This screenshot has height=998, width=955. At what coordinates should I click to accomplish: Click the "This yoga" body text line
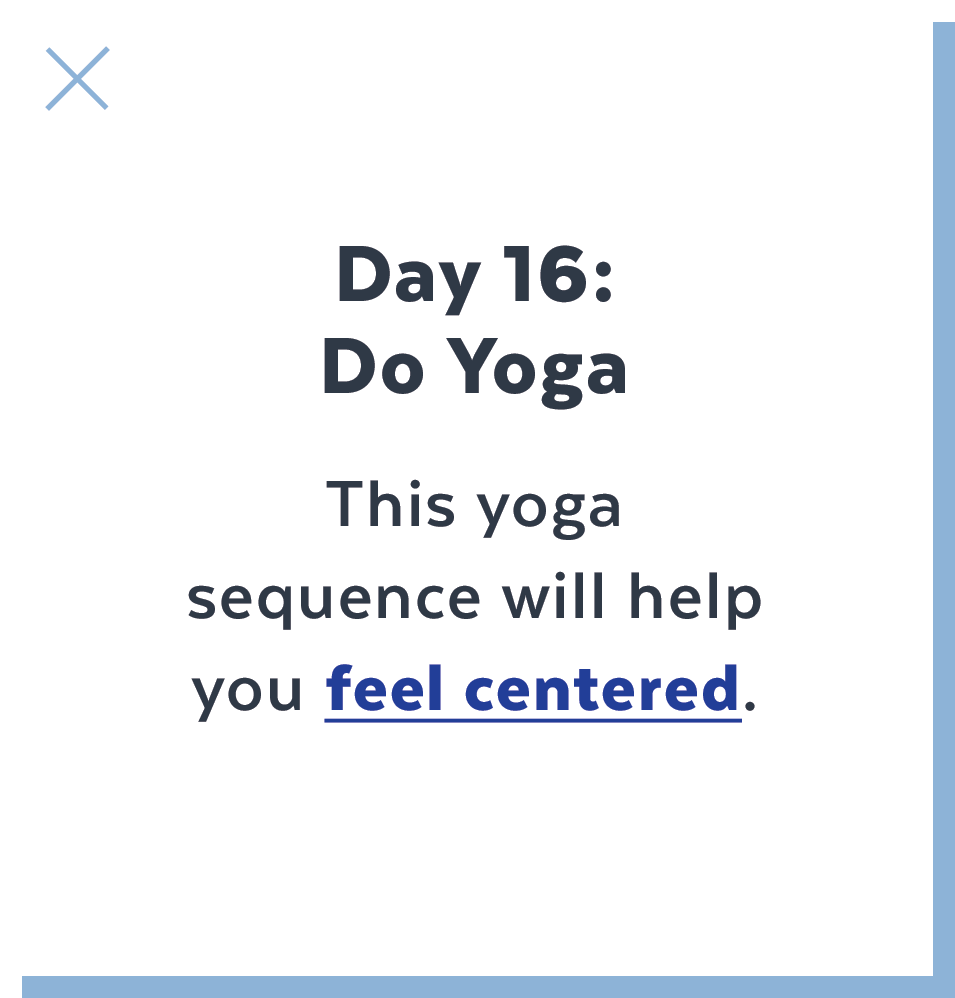click(473, 509)
